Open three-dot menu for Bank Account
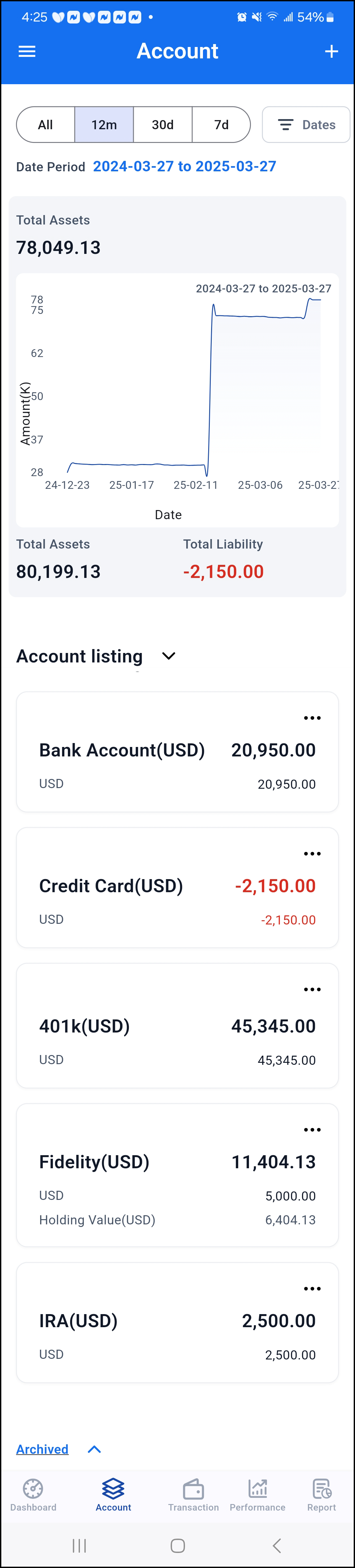 tap(312, 718)
